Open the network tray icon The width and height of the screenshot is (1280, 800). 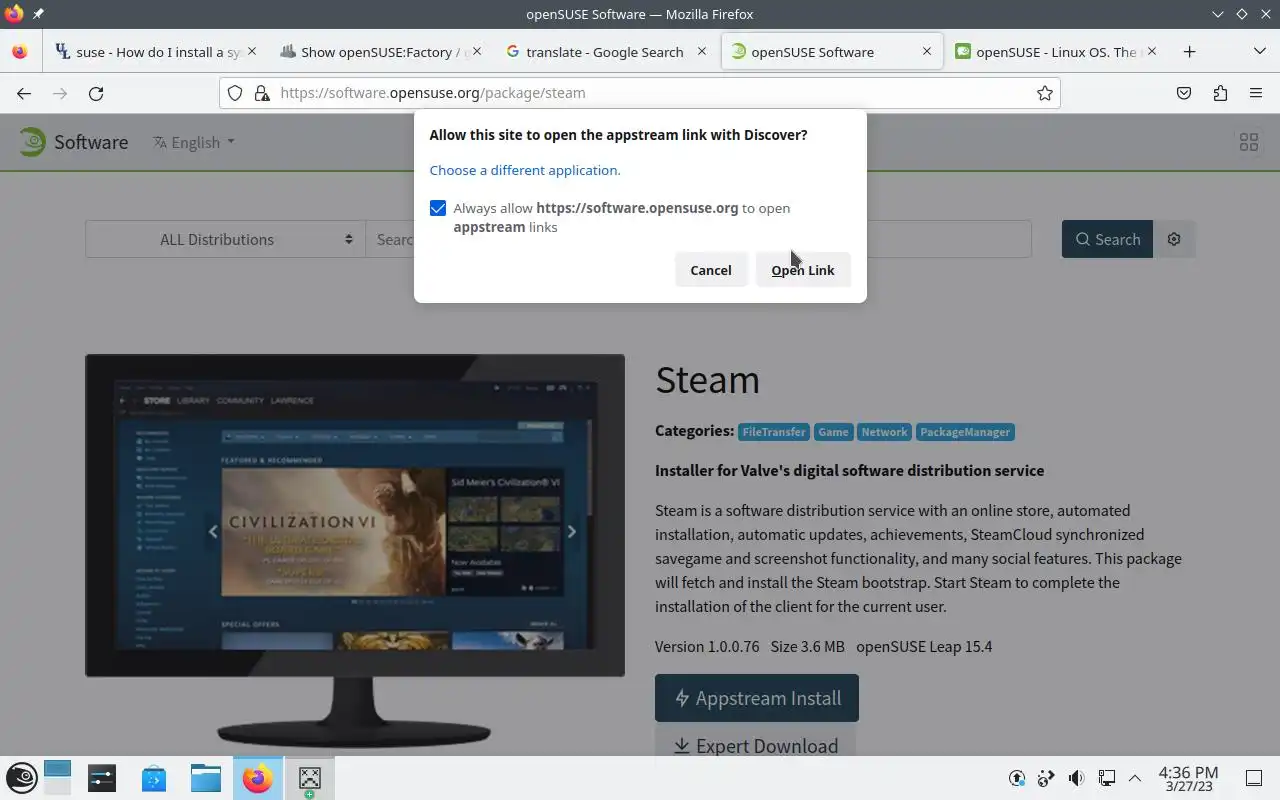(x=1106, y=778)
